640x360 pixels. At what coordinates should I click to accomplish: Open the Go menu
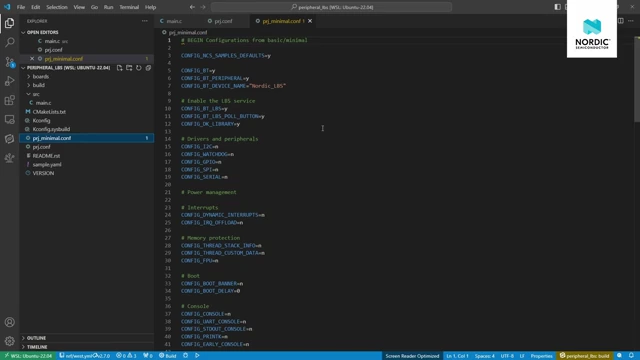94,7
